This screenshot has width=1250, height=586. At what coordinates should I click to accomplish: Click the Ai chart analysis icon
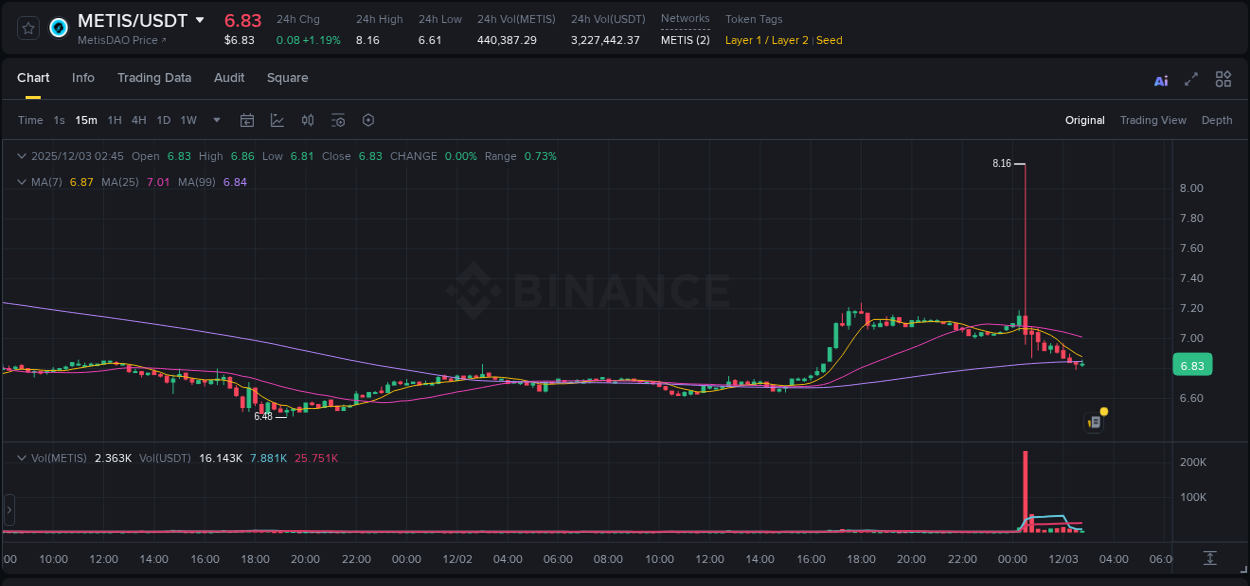[1161, 79]
